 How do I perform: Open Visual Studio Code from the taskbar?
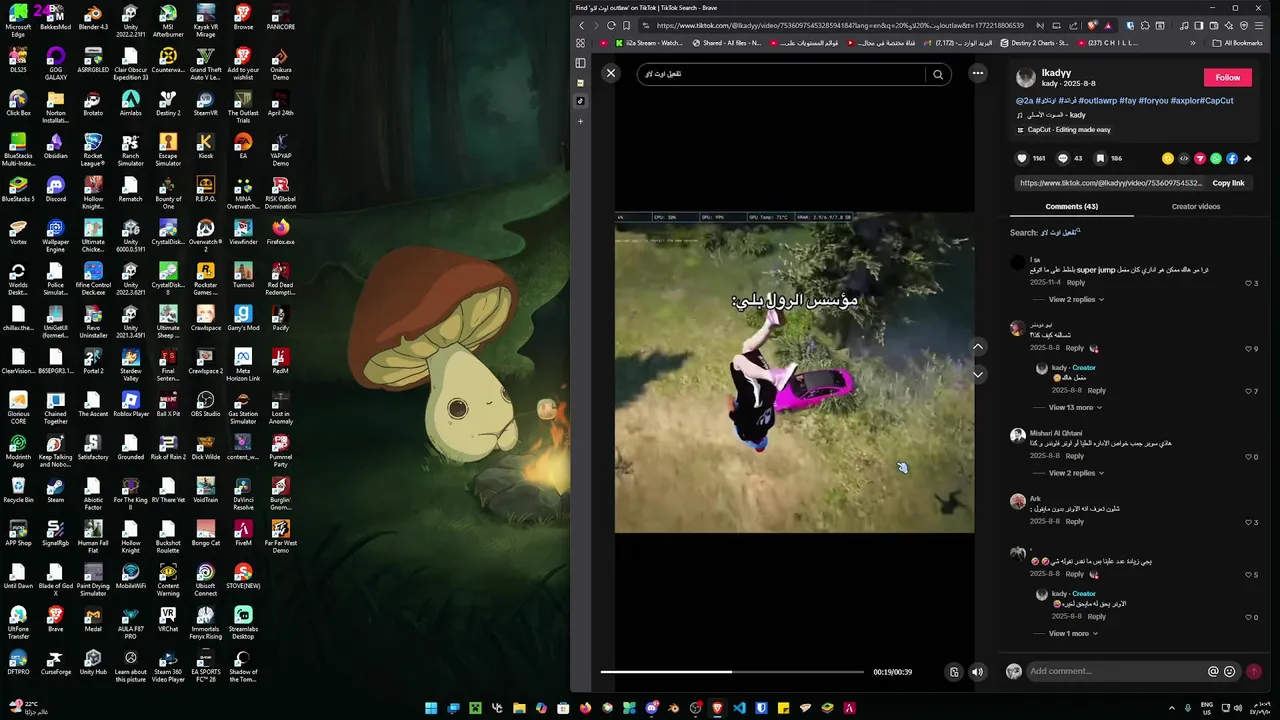740,708
